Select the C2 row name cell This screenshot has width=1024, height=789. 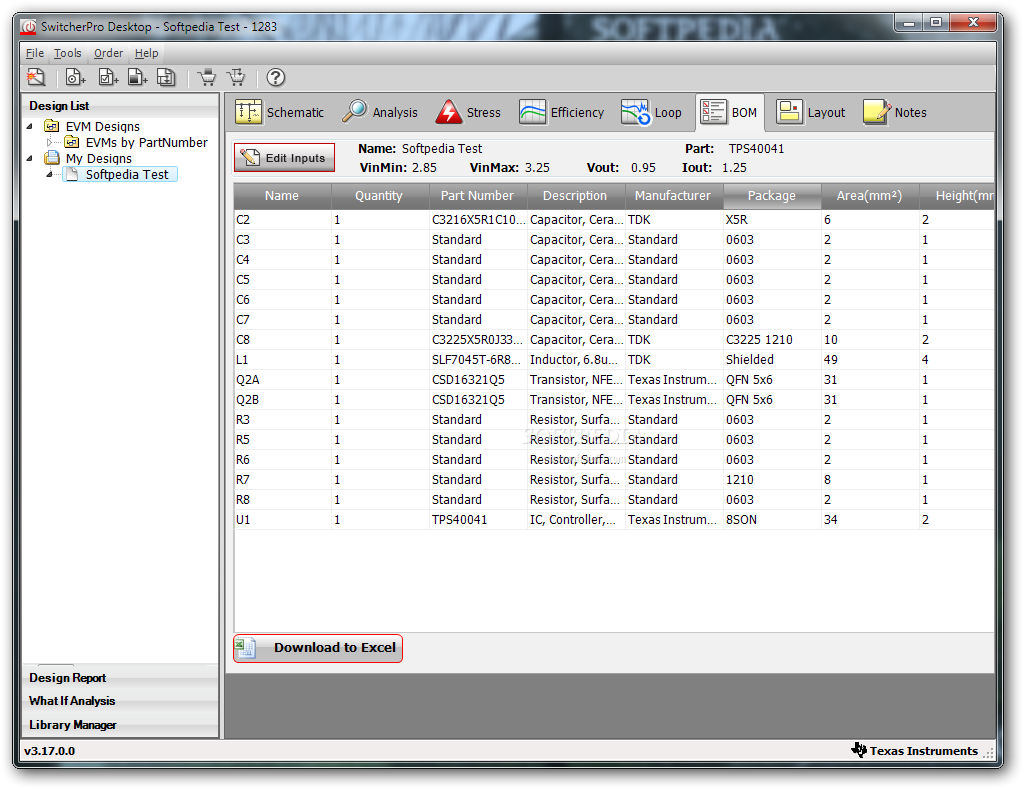(x=283, y=219)
